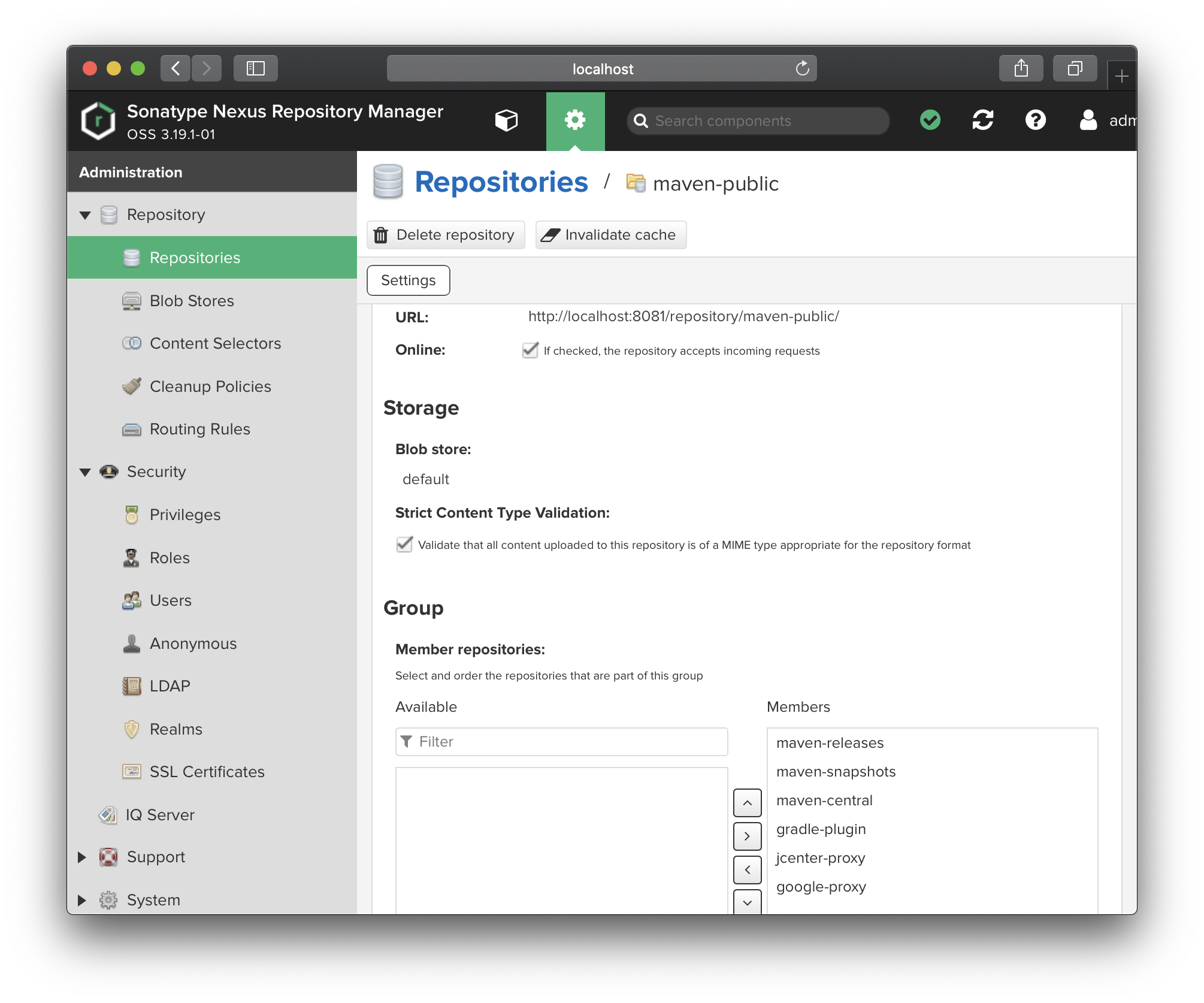
Task: Click the Repositories breadcrumb link
Action: [x=501, y=182]
